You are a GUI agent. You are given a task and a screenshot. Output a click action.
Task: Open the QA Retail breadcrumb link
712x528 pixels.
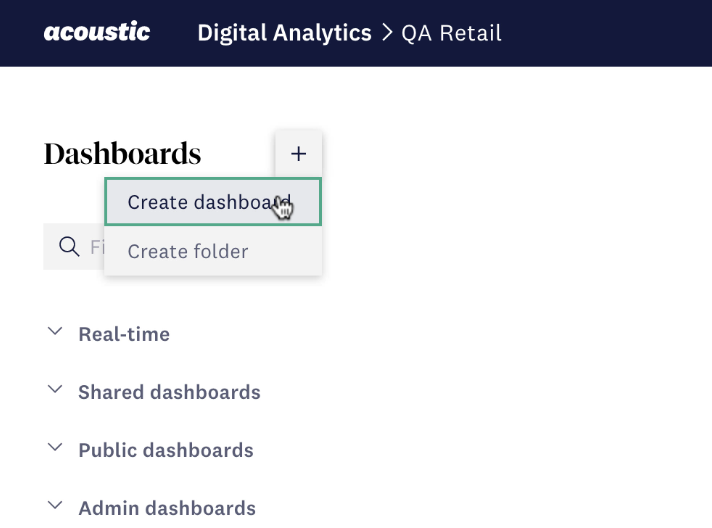click(x=451, y=33)
